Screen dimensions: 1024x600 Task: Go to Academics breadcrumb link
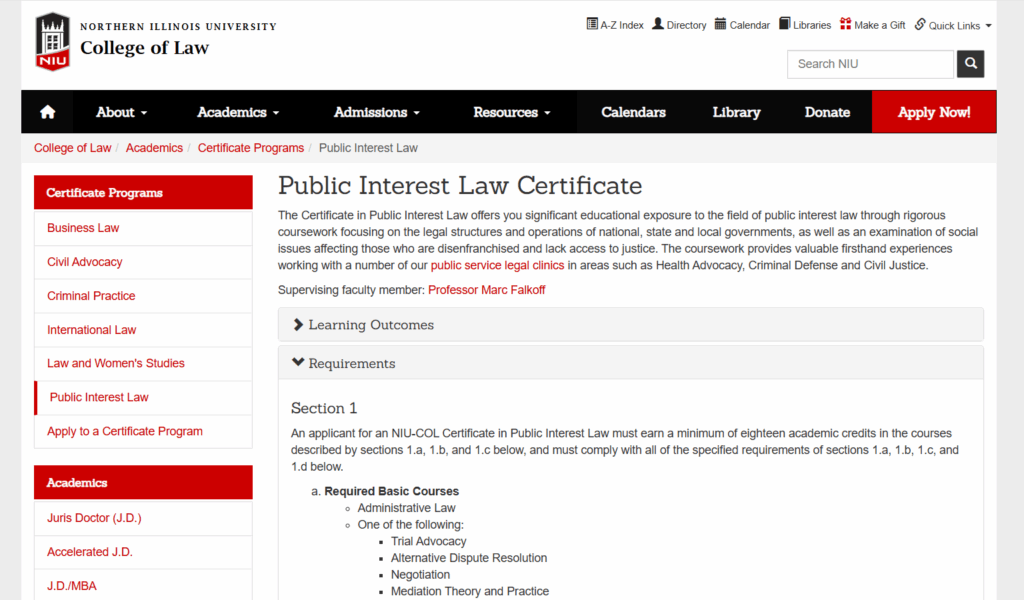point(154,148)
